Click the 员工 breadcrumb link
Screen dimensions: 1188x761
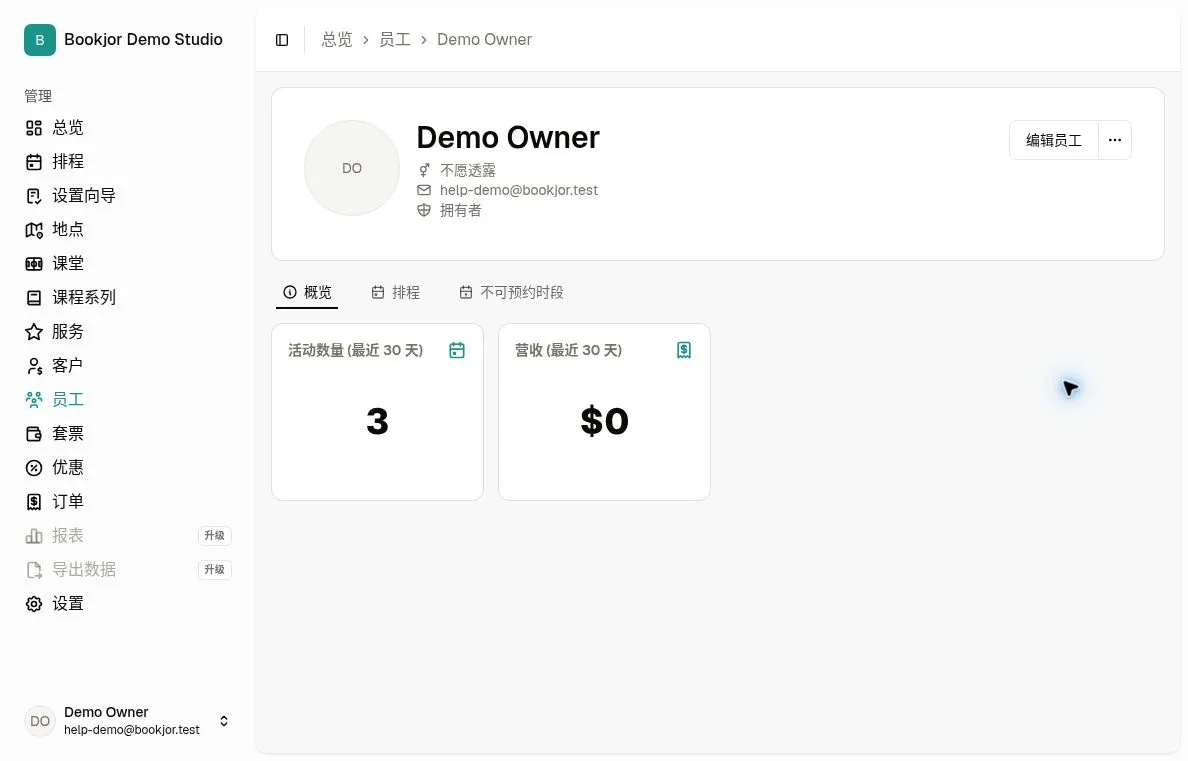point(395,40)
